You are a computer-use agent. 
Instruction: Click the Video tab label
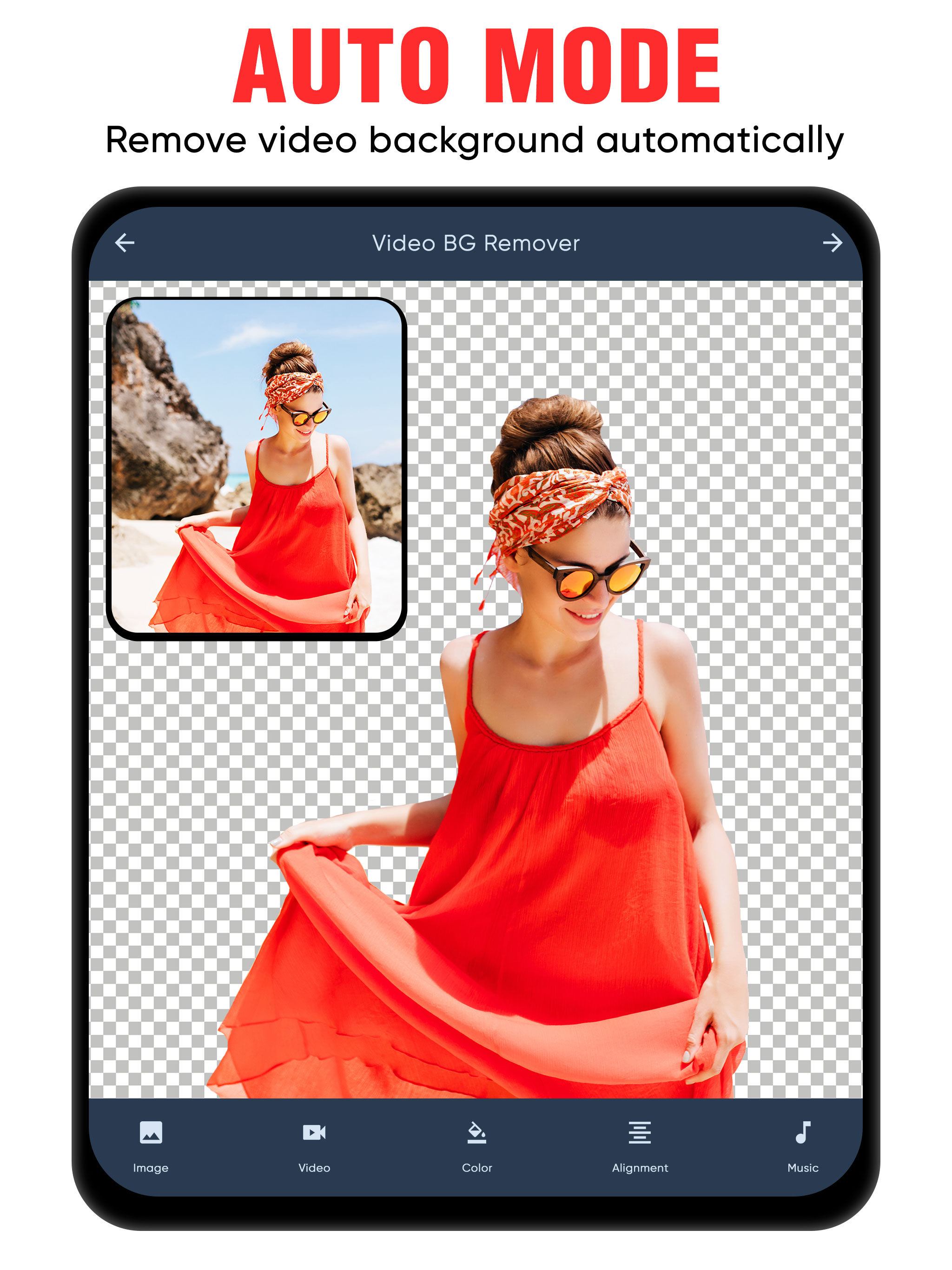click(314, 1168)
